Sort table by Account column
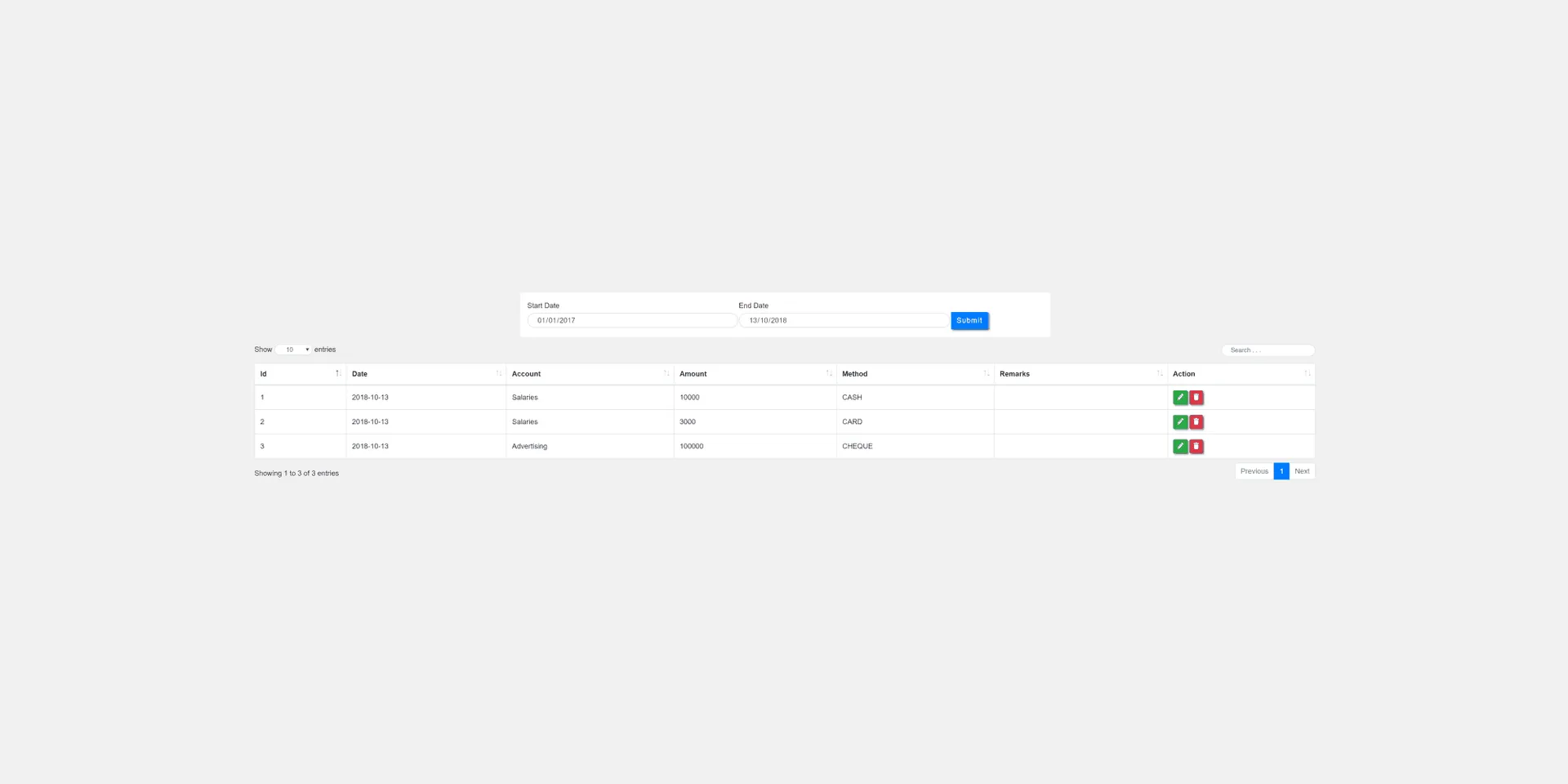Image resolution: width=1568 pixels, height=784 pixels. coord(589,374)
